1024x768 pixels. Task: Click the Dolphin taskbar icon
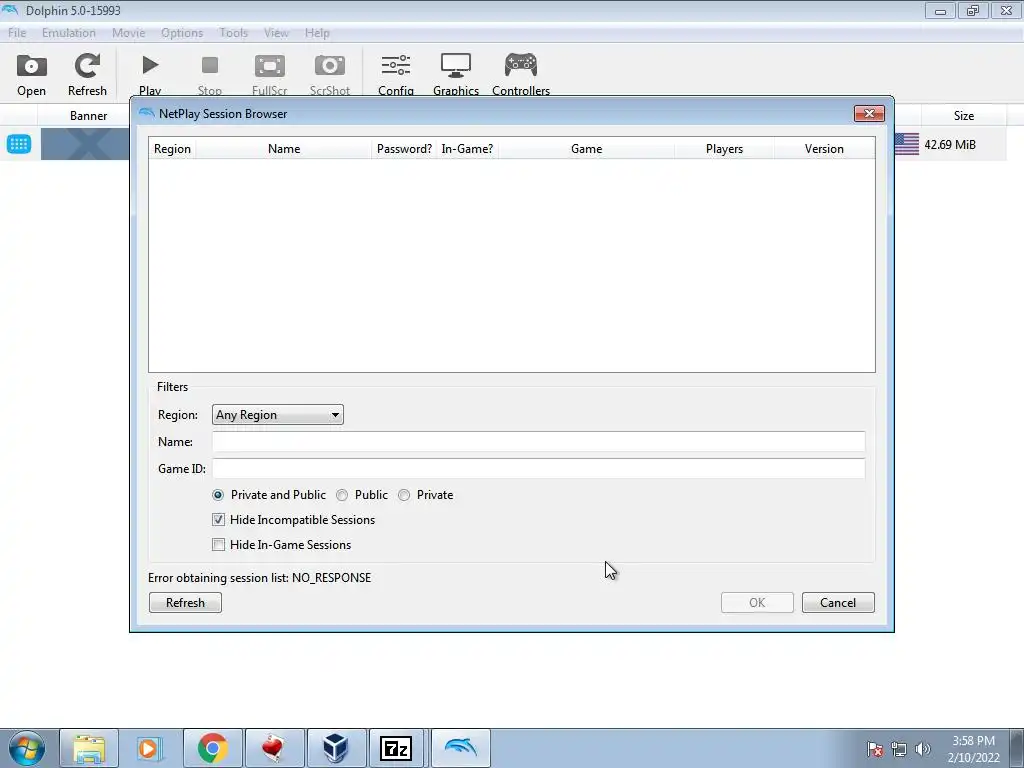tap(460, 748)
